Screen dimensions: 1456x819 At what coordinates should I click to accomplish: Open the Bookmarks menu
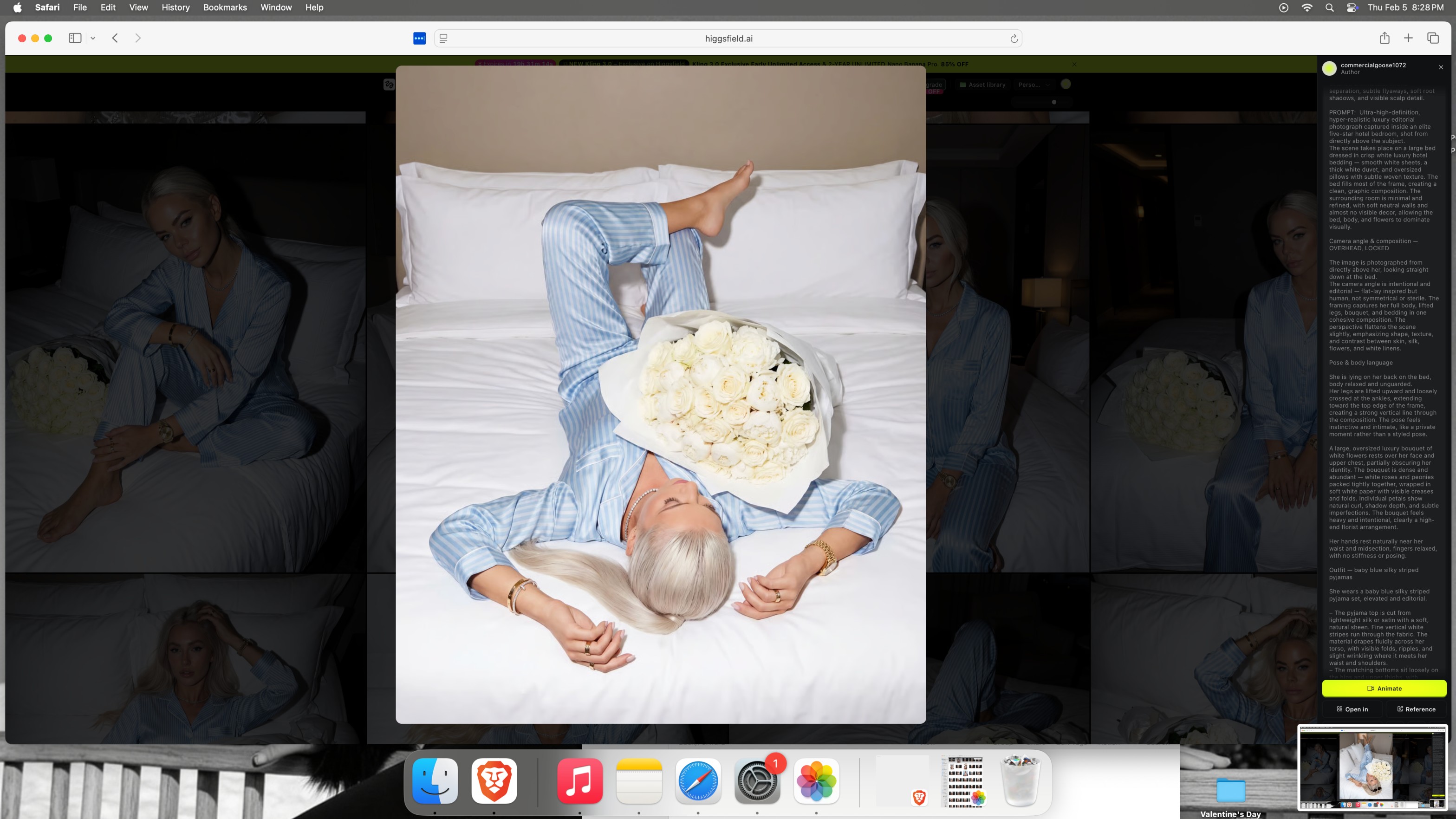[x=224, y=7]
